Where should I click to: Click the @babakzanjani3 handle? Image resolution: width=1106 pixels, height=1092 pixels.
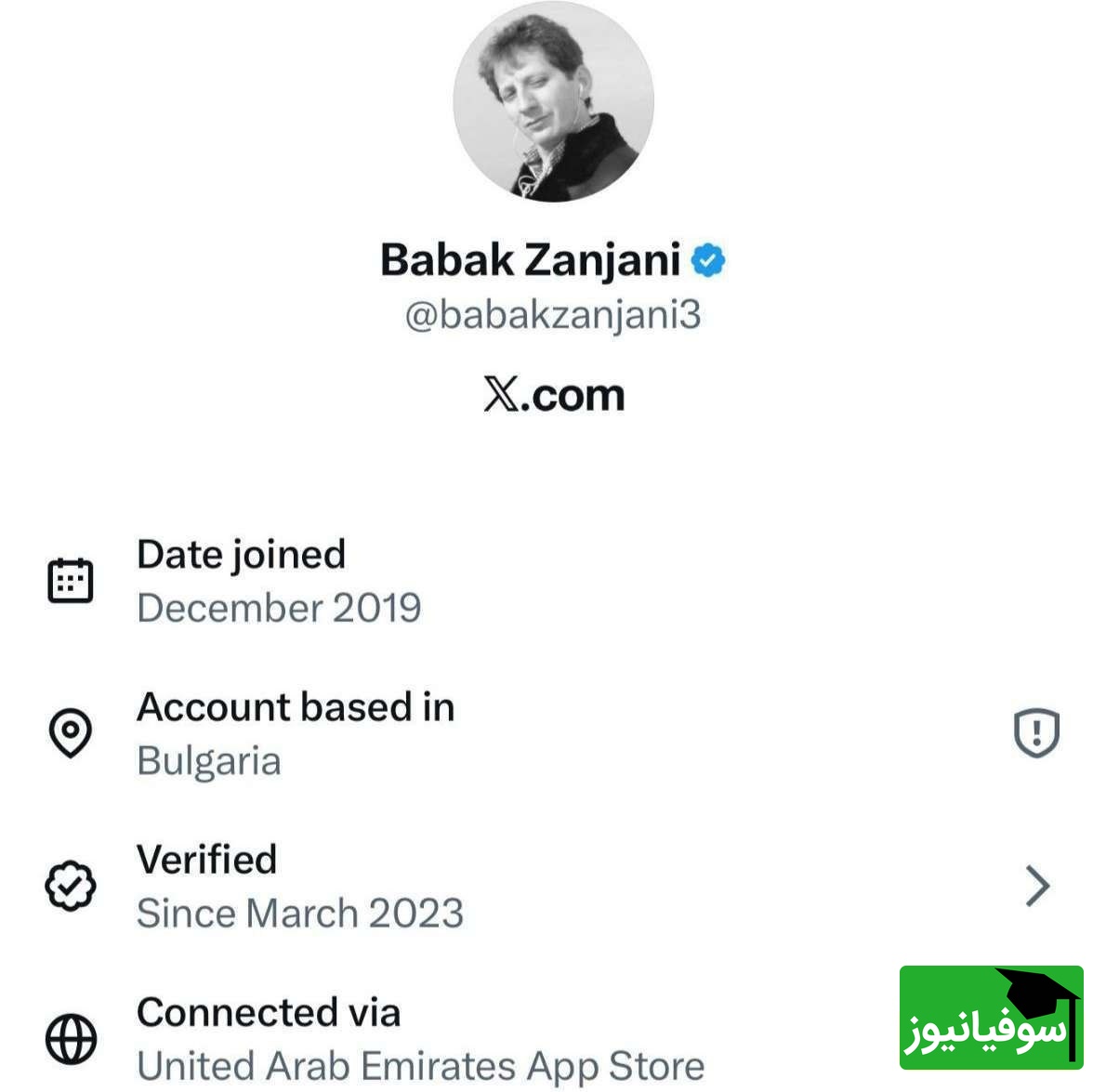[x=553, y=315]
